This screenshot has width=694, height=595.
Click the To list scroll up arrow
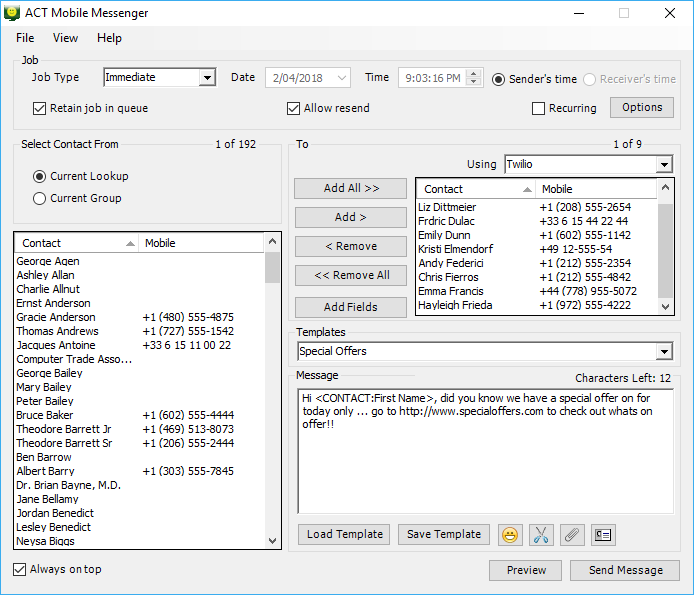click(665, 188)
